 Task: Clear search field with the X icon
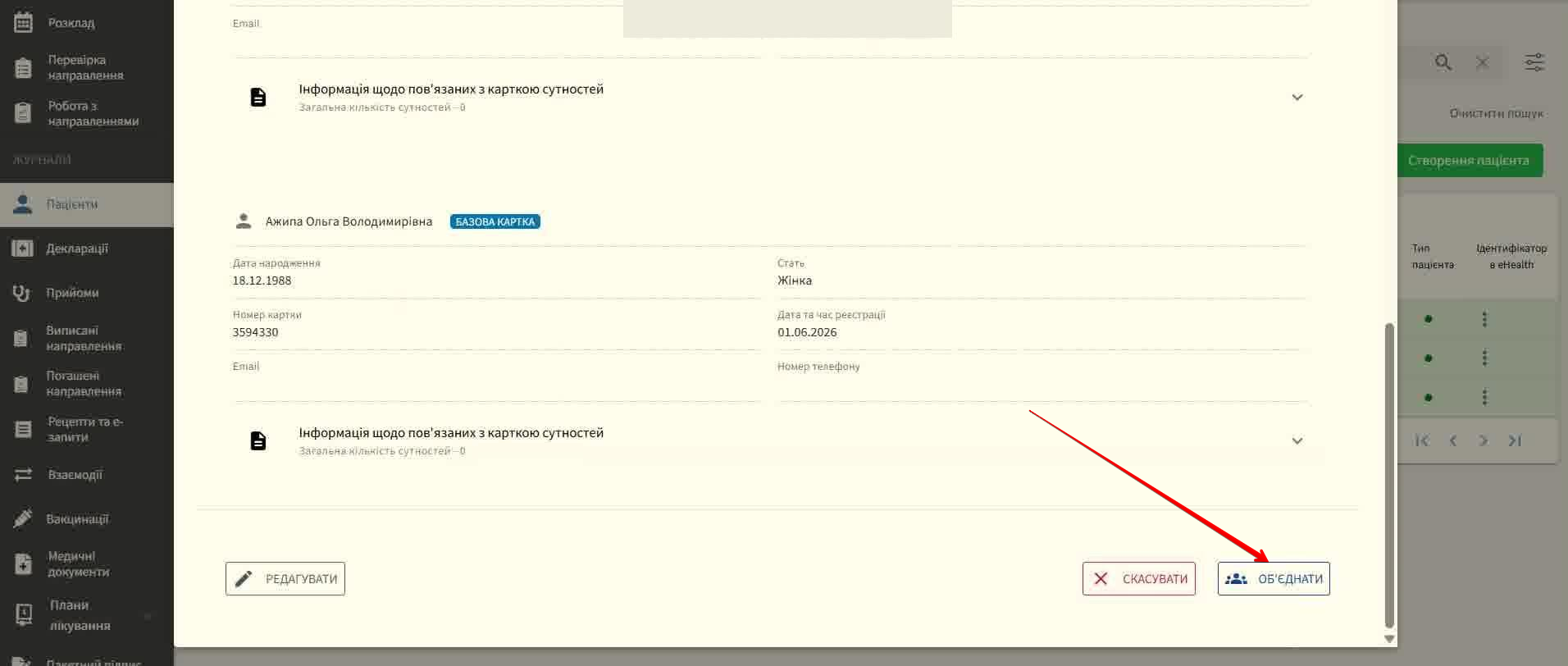tap(1482, 62)
